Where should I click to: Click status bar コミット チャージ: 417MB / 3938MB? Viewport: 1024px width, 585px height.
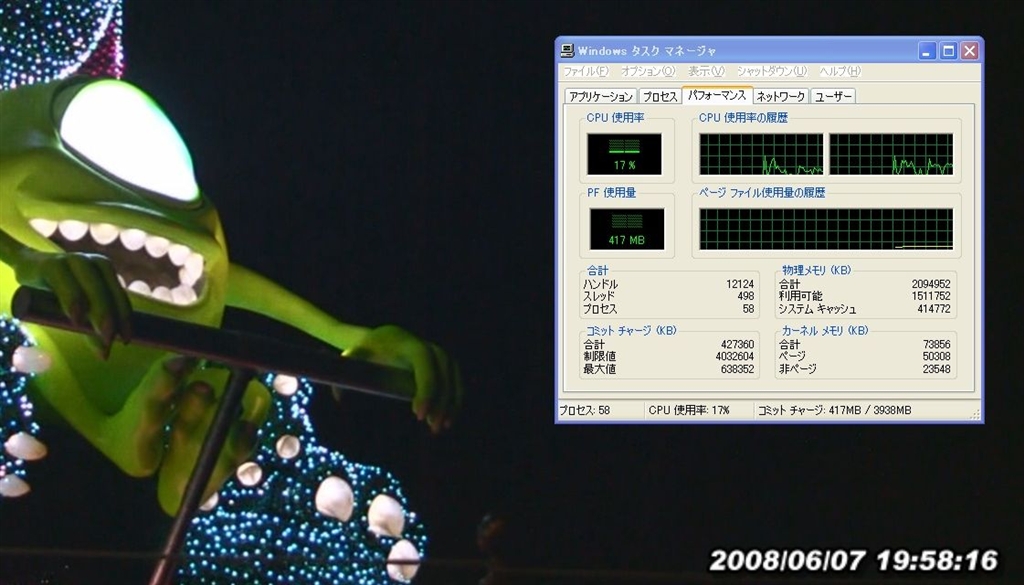click(x=835, y=411)
